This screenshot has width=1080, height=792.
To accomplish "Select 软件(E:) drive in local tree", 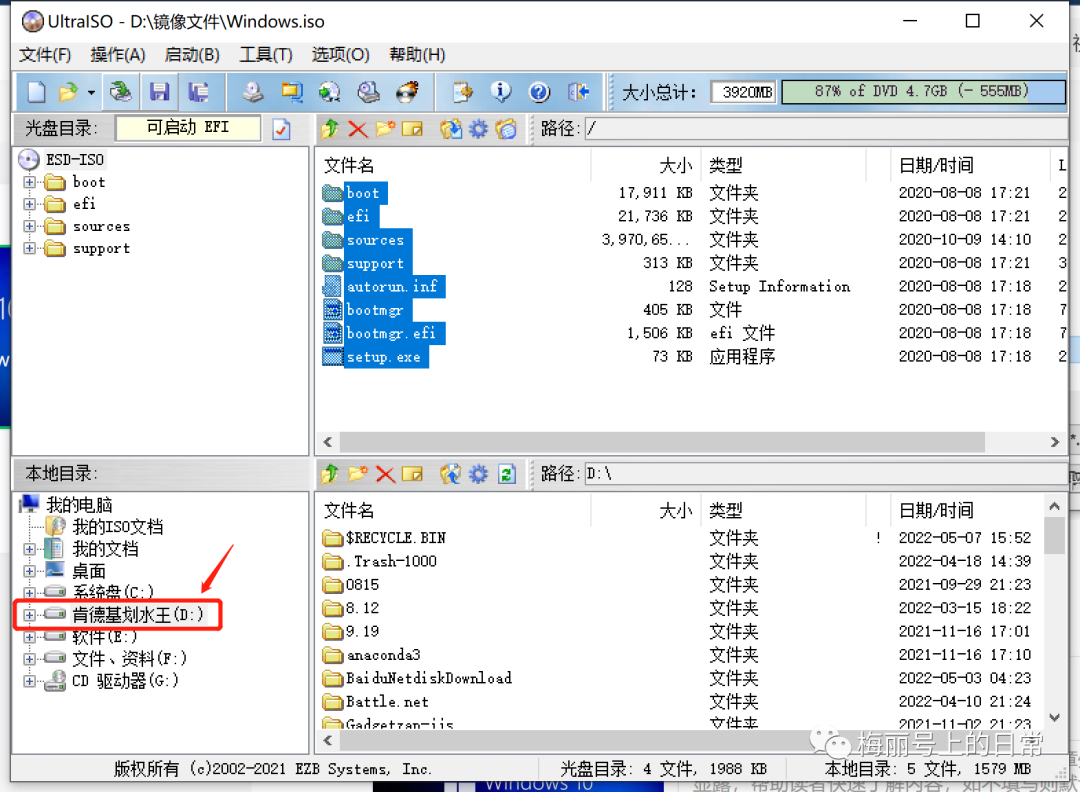I will point(105,636).
